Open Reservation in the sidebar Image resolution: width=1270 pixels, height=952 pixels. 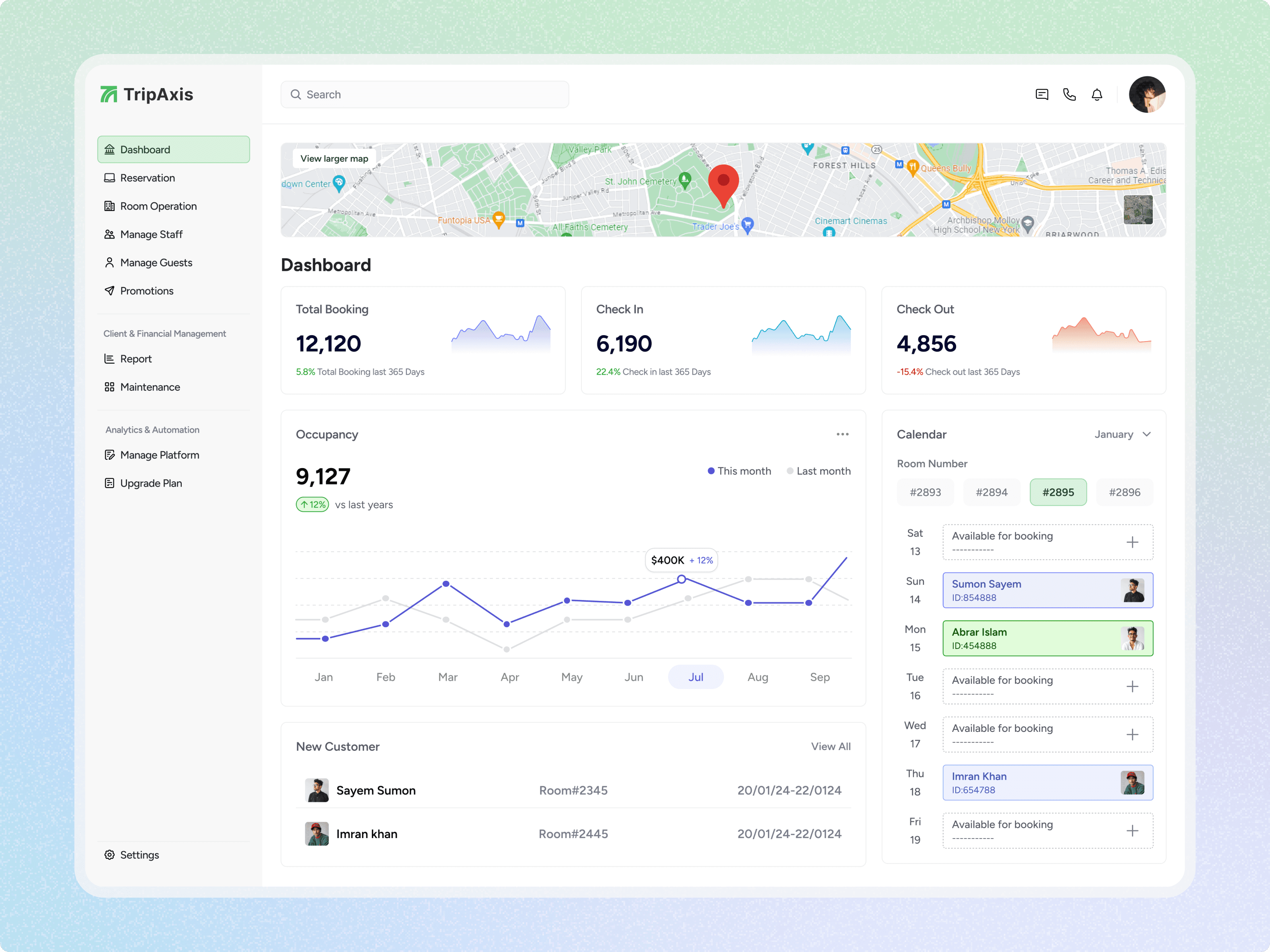(148, 178)
